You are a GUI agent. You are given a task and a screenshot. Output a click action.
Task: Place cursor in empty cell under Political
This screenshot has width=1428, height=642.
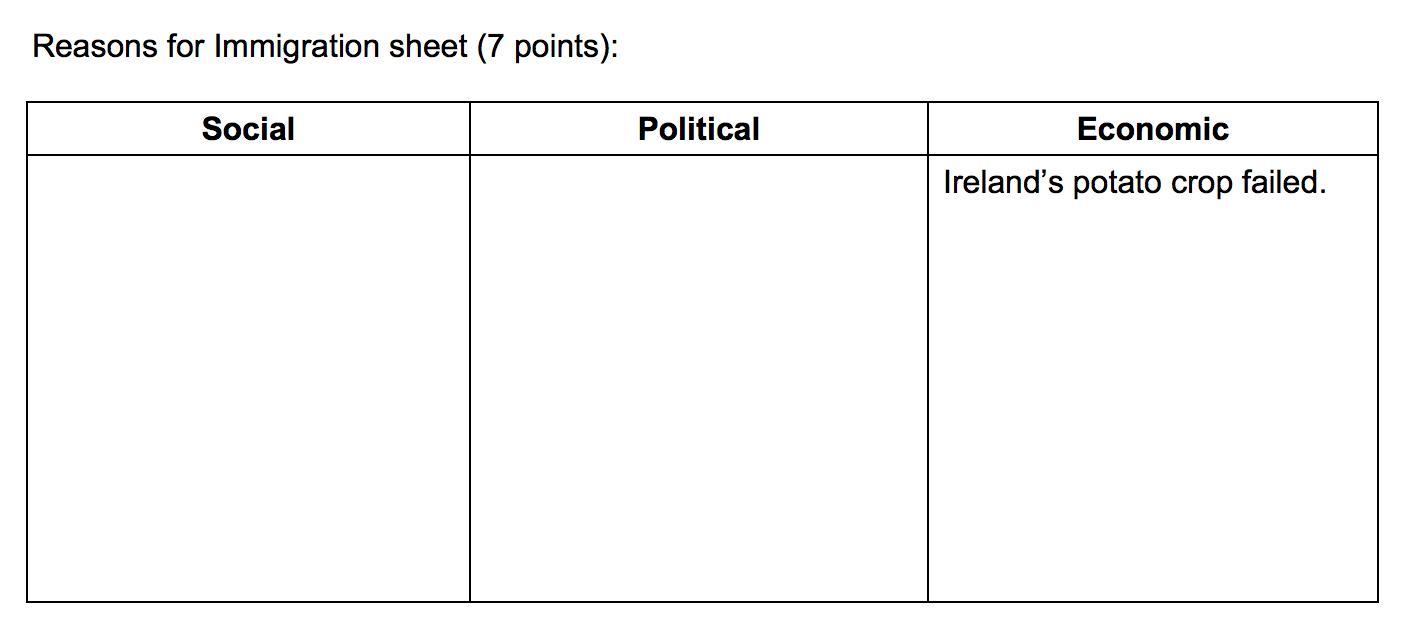pyautogui.click(x=698, y=378)
